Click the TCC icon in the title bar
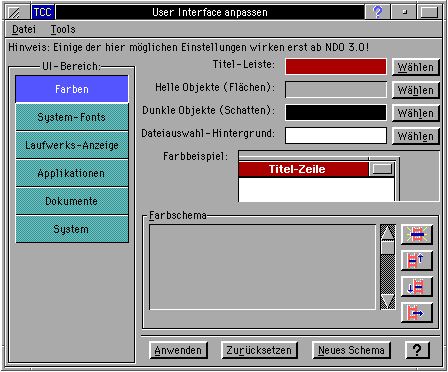 tap(43, 12)
